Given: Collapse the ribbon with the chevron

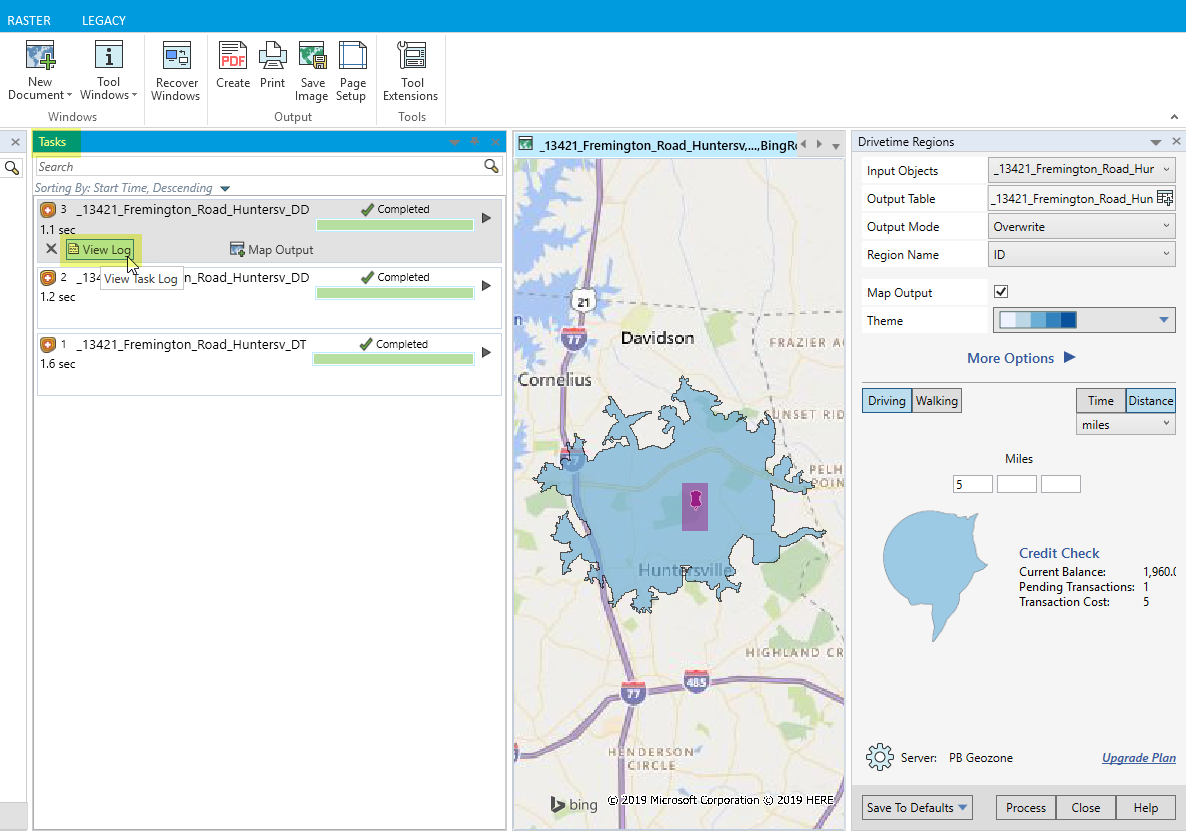Looking at the screenshot, I should pos(1174,116).
